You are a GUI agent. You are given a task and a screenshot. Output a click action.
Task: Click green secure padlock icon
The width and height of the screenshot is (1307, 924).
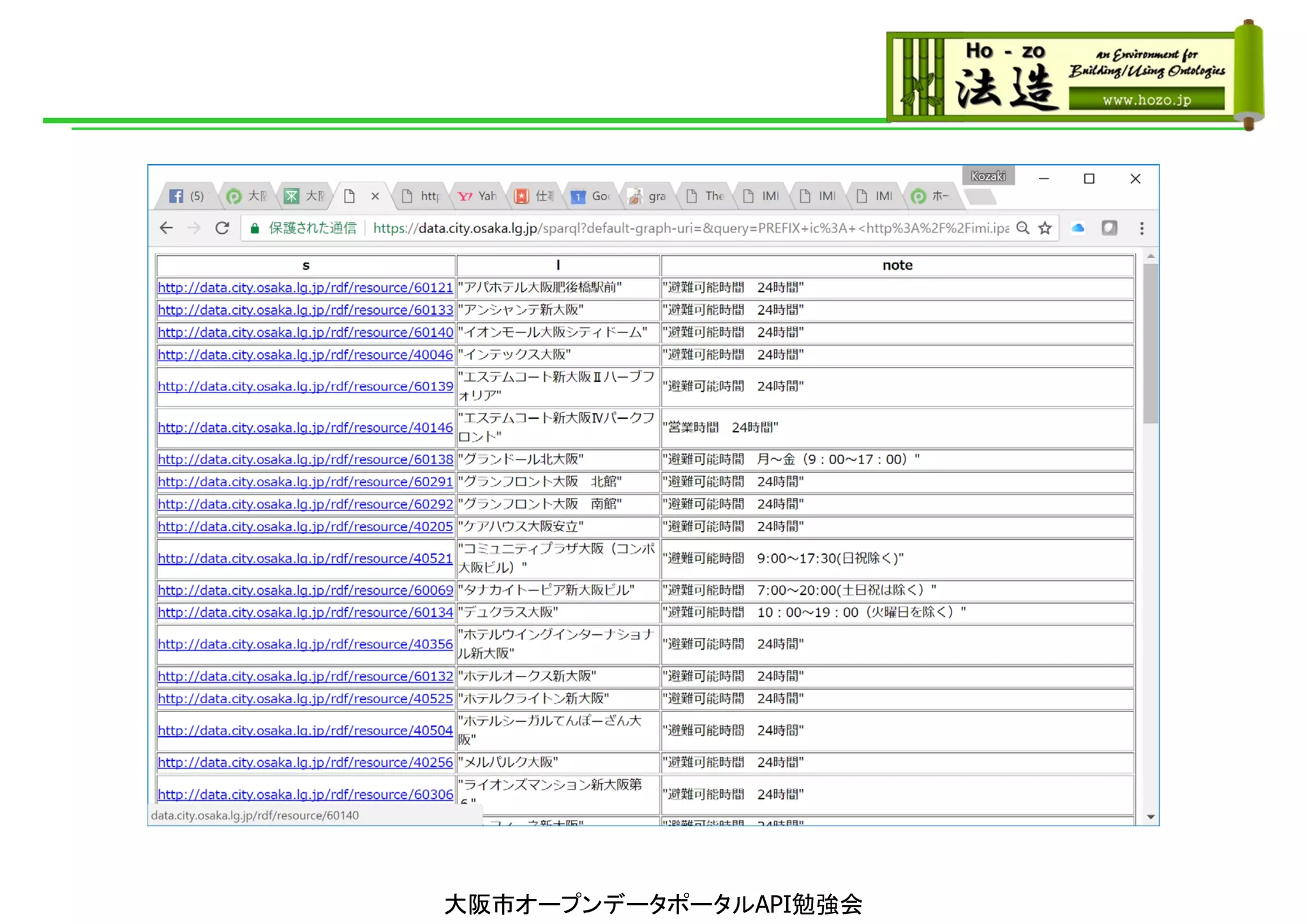[x=255, y=228]
